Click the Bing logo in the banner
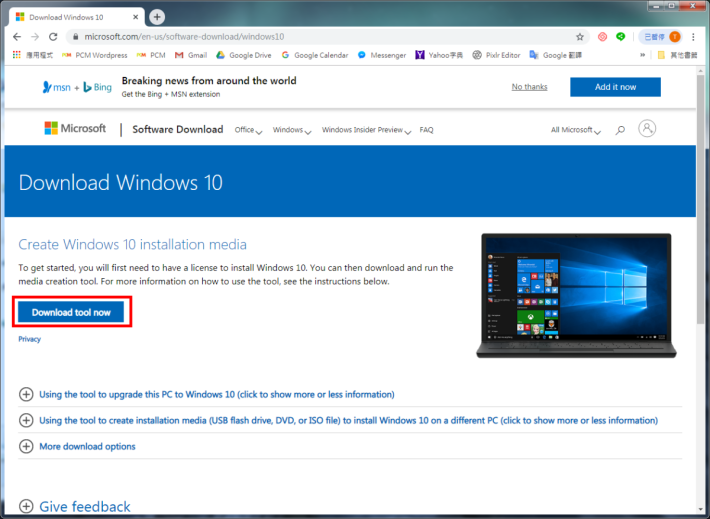710x519 pixels. point(98,87)
